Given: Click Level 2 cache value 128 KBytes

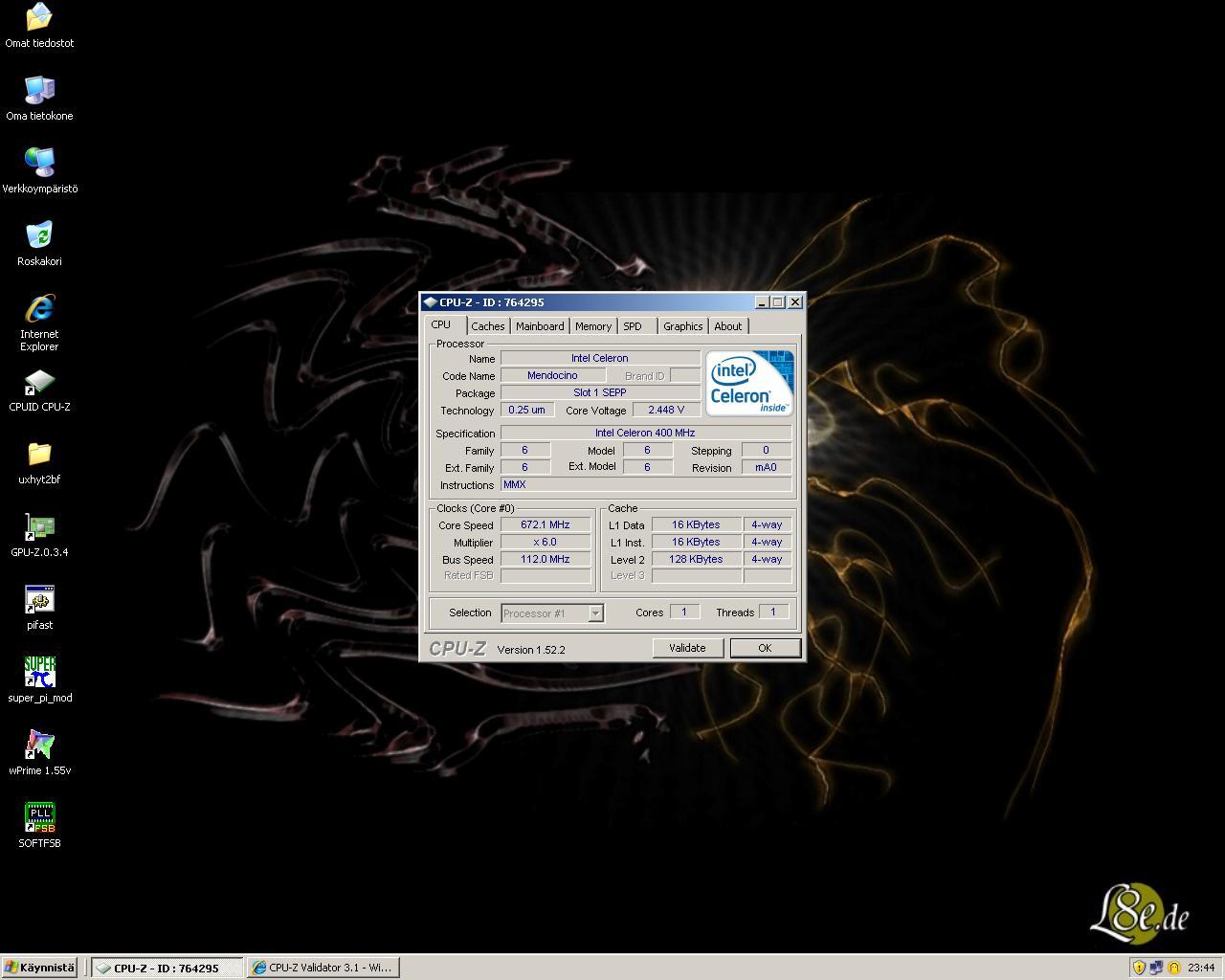Looking at the screenshot, I should tap(696, 559).
